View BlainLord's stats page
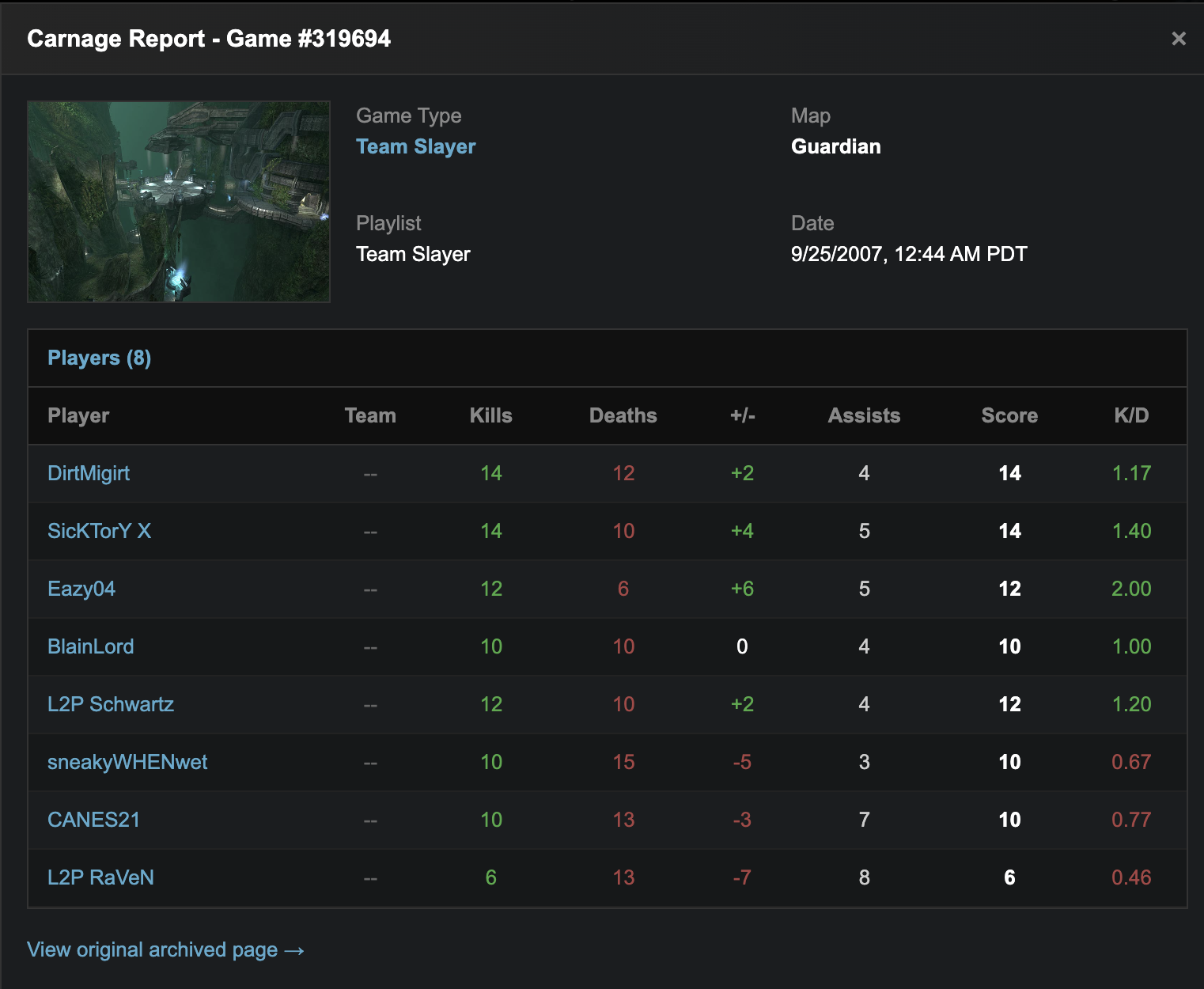Image resolution: width=1204 pixels, height=989 pixels. 90,646
